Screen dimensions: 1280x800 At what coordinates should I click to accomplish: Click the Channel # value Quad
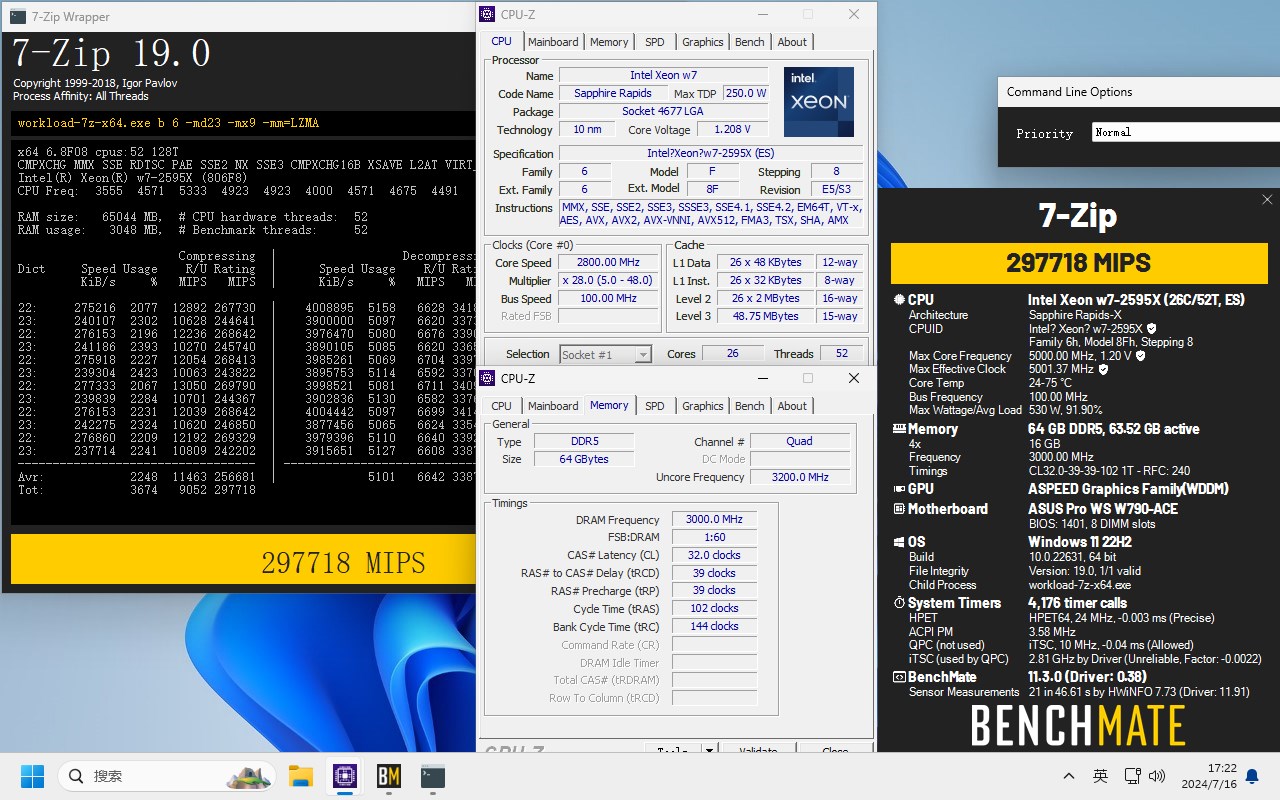coord(799,441)
